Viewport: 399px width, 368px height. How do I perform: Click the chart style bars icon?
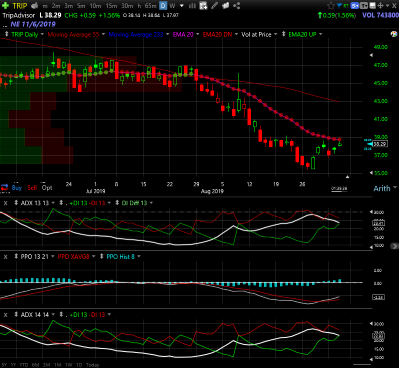(192, 6)
